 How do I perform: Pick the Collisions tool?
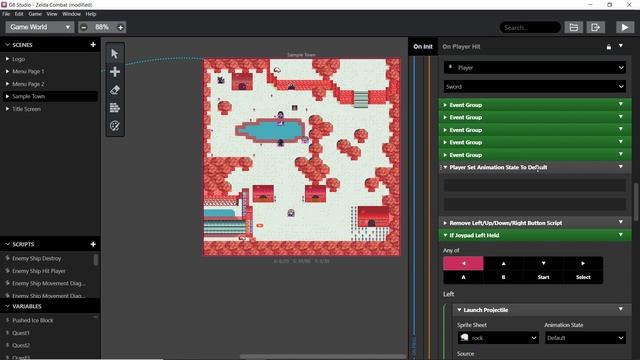click(115, 108)
